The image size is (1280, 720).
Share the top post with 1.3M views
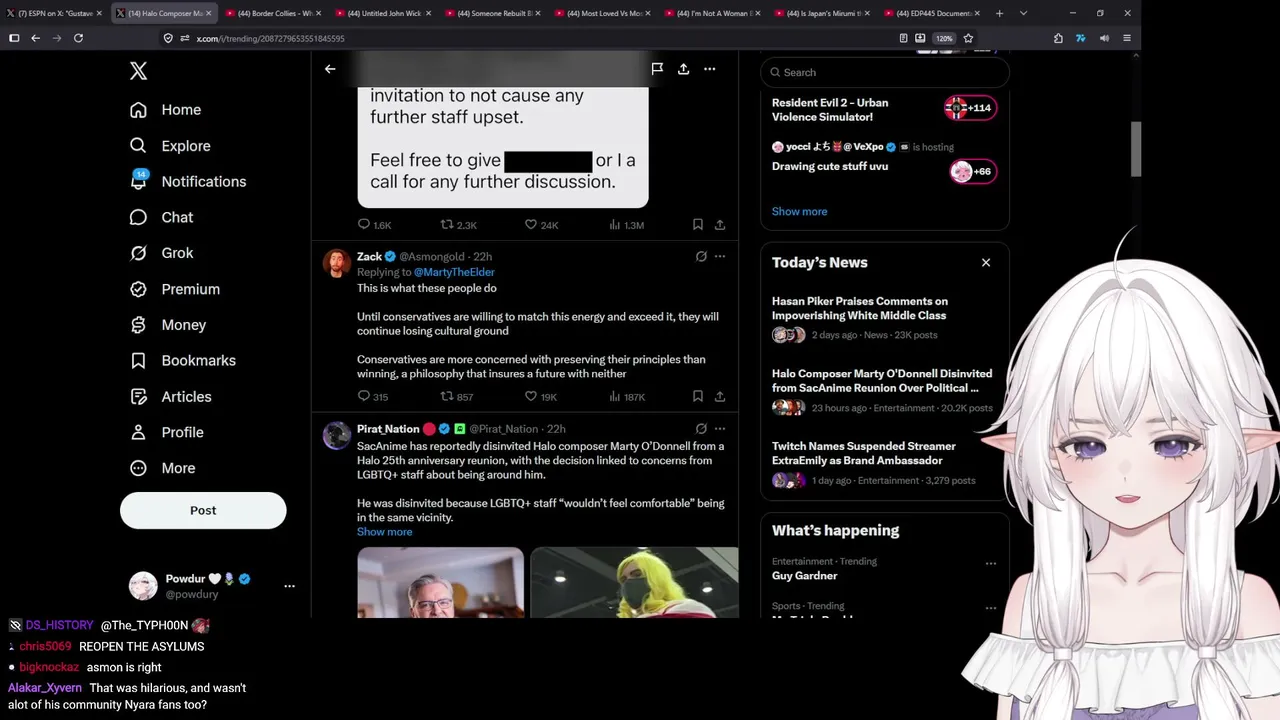click(719, 225)
